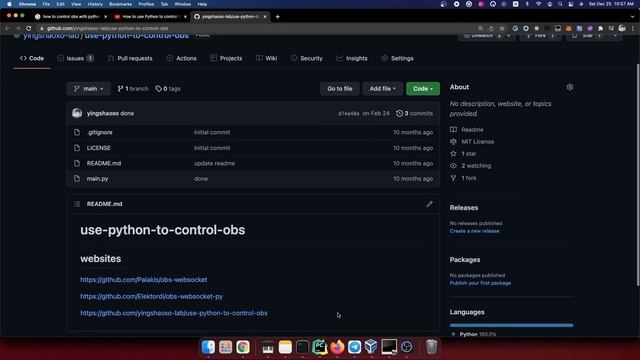Click the About section gear icon

570,87
